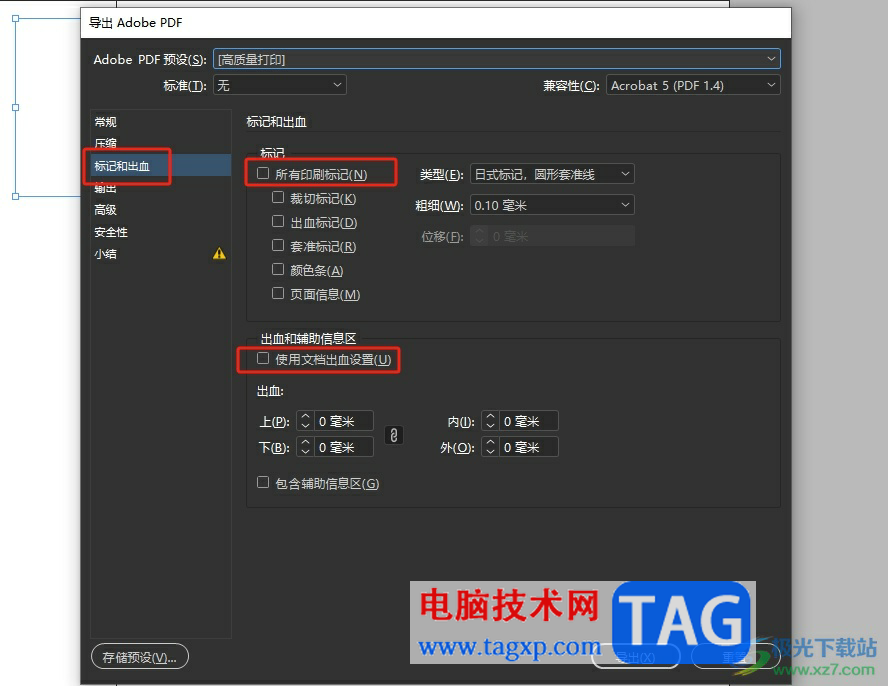Click the 内 bleed value field
Image resolution: width=888 pixels, height=686 pixels.
(528, 421)
